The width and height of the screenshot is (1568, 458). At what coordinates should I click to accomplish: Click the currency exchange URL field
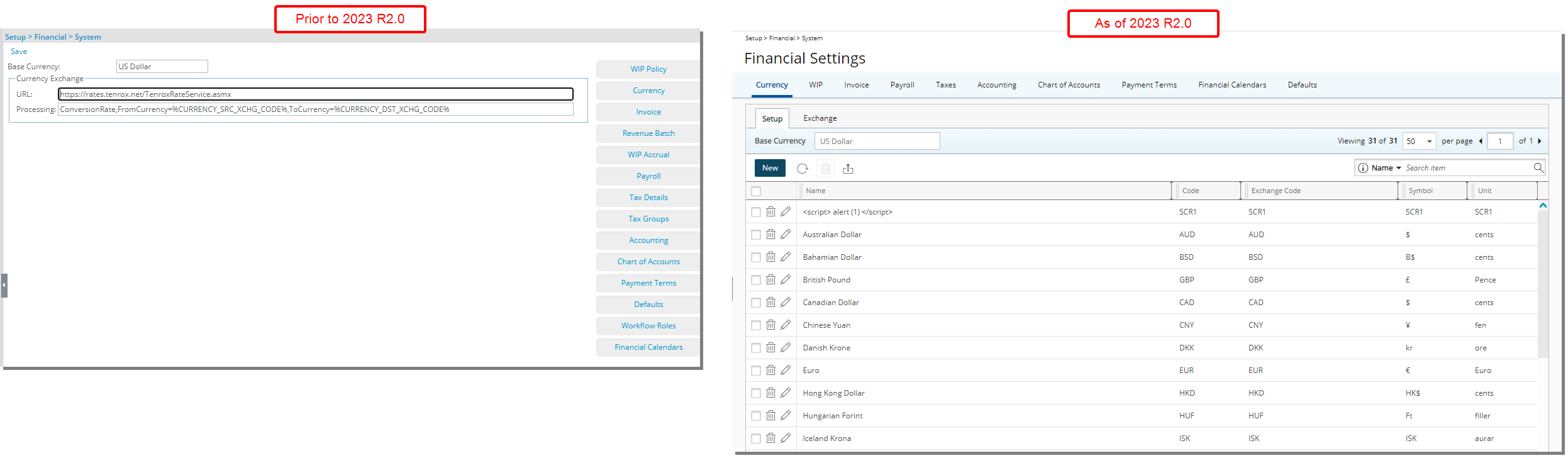point(316,94)
